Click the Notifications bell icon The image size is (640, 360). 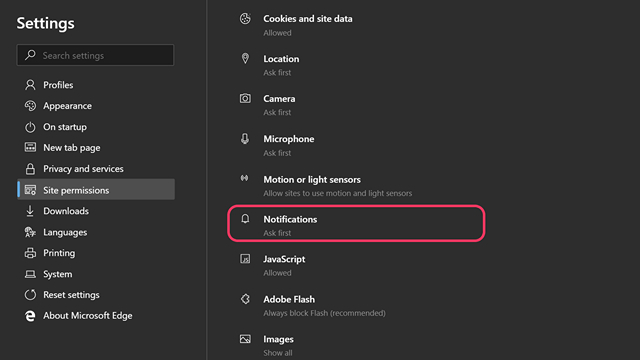click(245, 219)
